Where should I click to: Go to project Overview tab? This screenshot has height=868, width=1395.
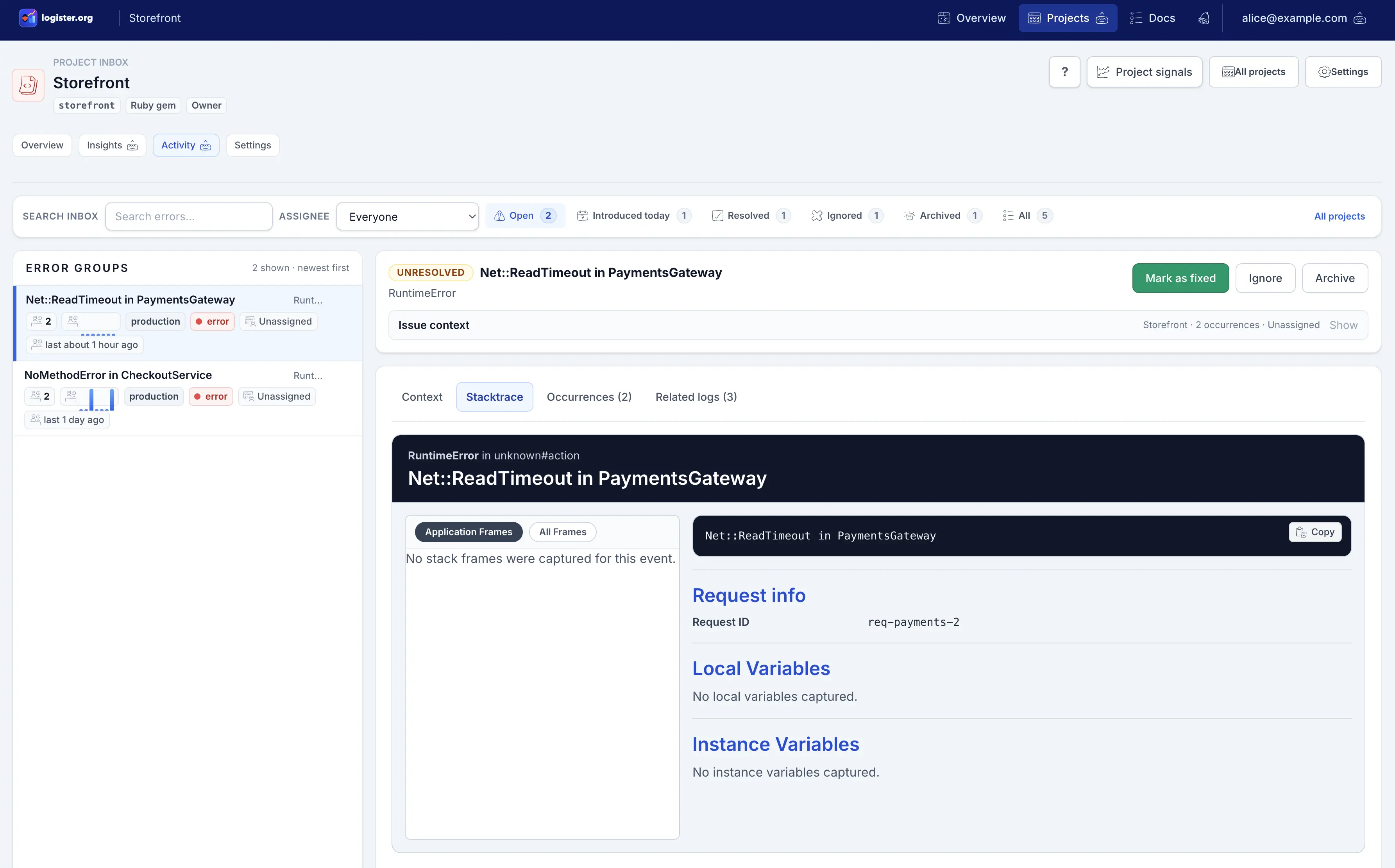(42, 145)
